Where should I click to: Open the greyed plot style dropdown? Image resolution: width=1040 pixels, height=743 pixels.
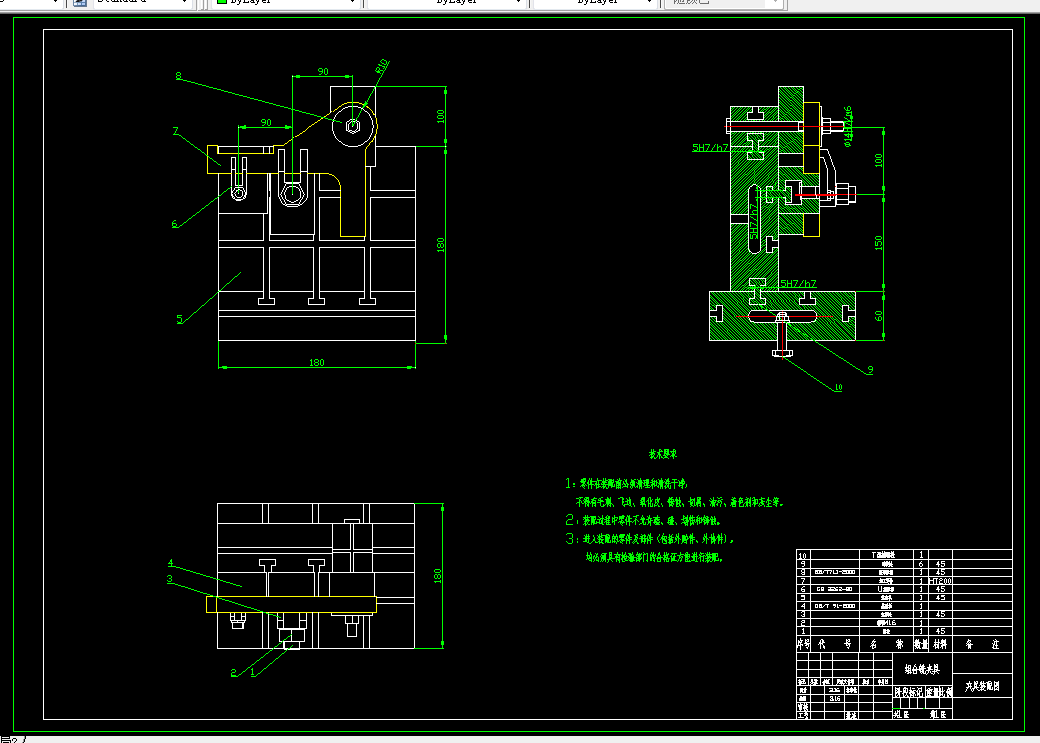tap(724, 3)
